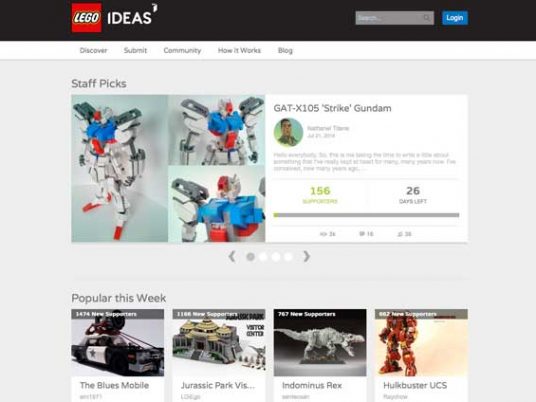Open the Indominus Rex project thumbnail

pyautogui.click(x=320, y=343)
